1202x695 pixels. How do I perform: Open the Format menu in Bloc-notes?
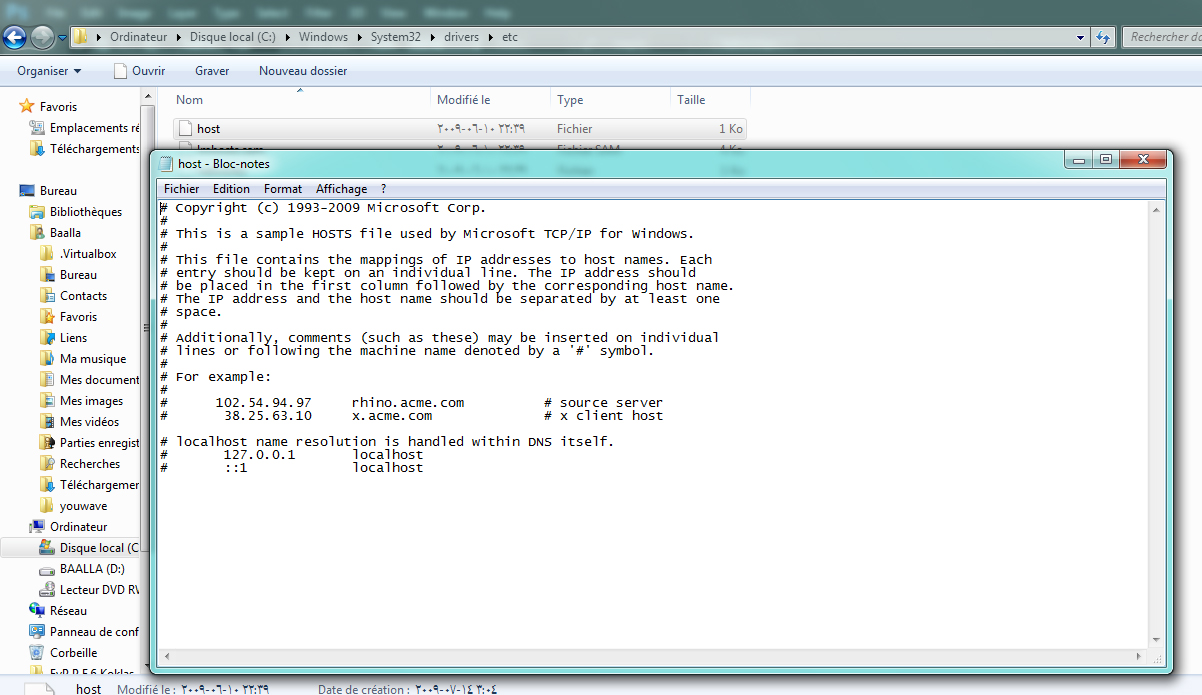pos(283,189)
